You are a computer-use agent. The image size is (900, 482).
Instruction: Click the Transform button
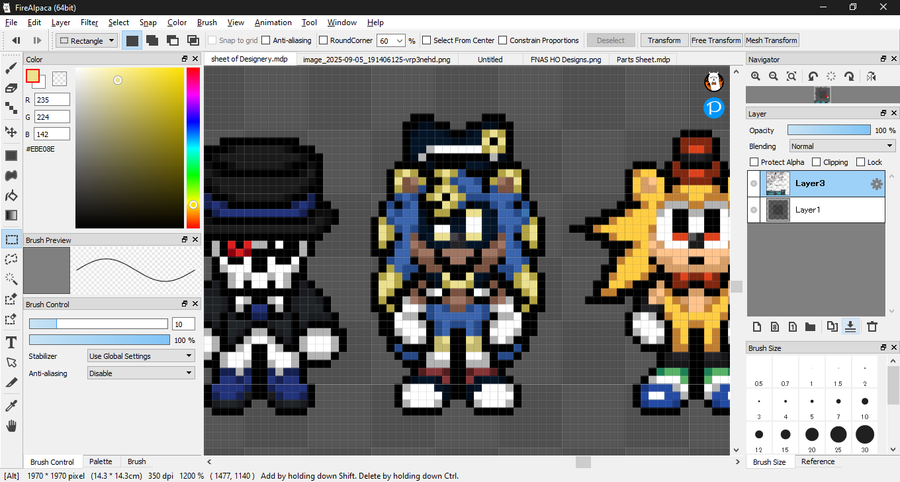tap(664, 40)
